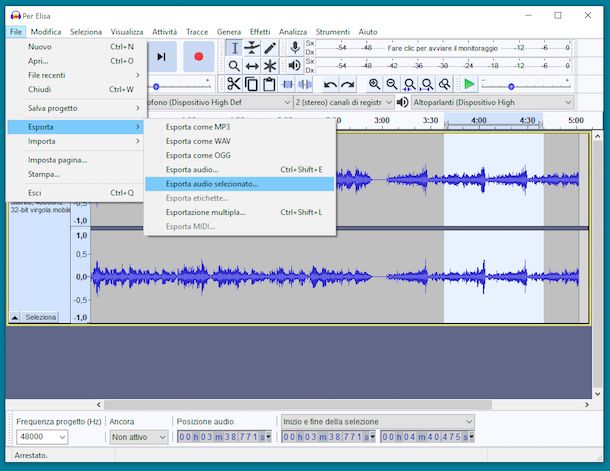Click the Undo arrow icon
The height and width of the screenshot is (471, 610).
pos(330,84)
